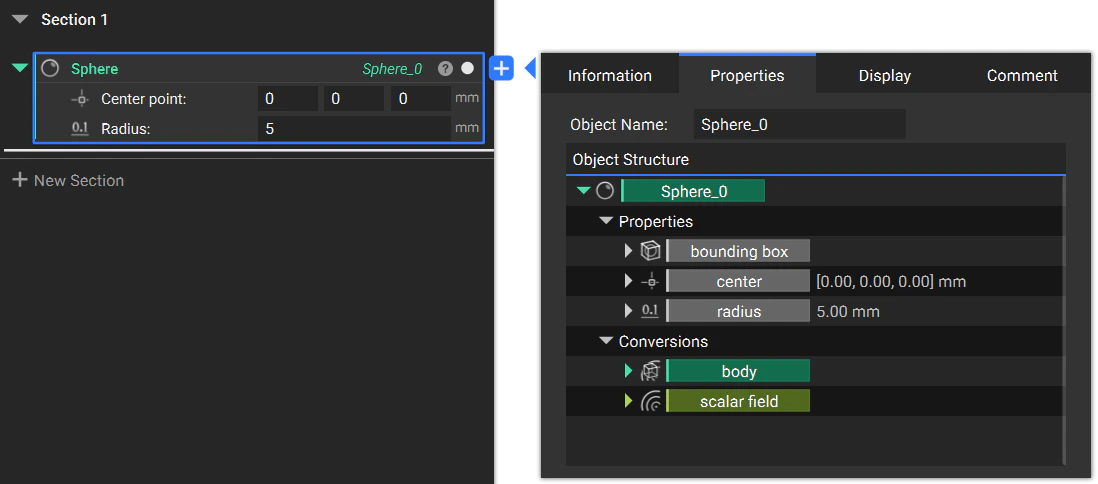Collapse the Properties group
Screen dimensions: 1098x484
[606, 221]
